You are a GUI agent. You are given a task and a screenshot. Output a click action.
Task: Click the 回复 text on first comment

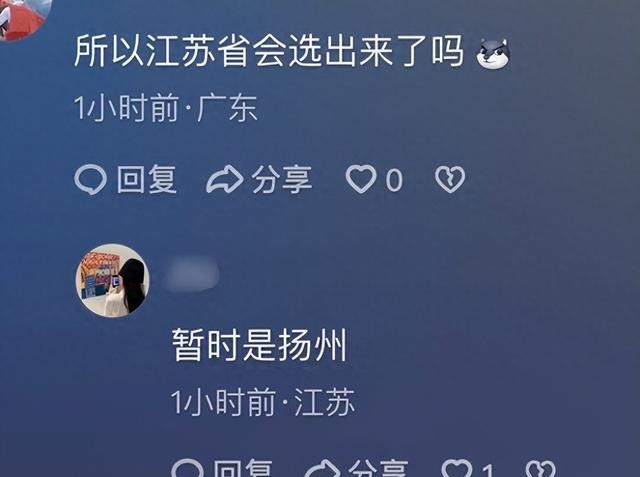147,179
